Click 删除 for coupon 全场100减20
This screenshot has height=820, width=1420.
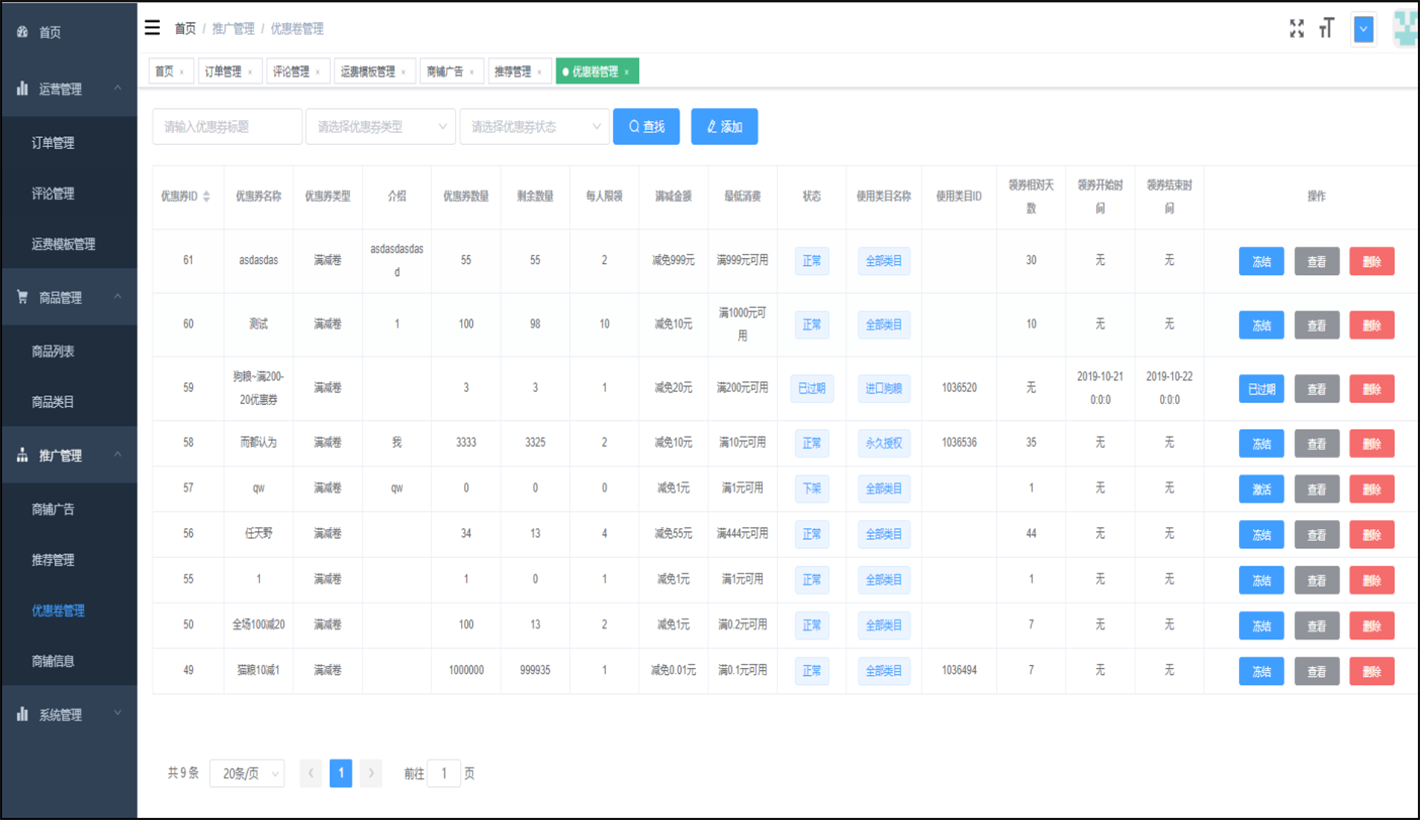(x=1372, y=626)
